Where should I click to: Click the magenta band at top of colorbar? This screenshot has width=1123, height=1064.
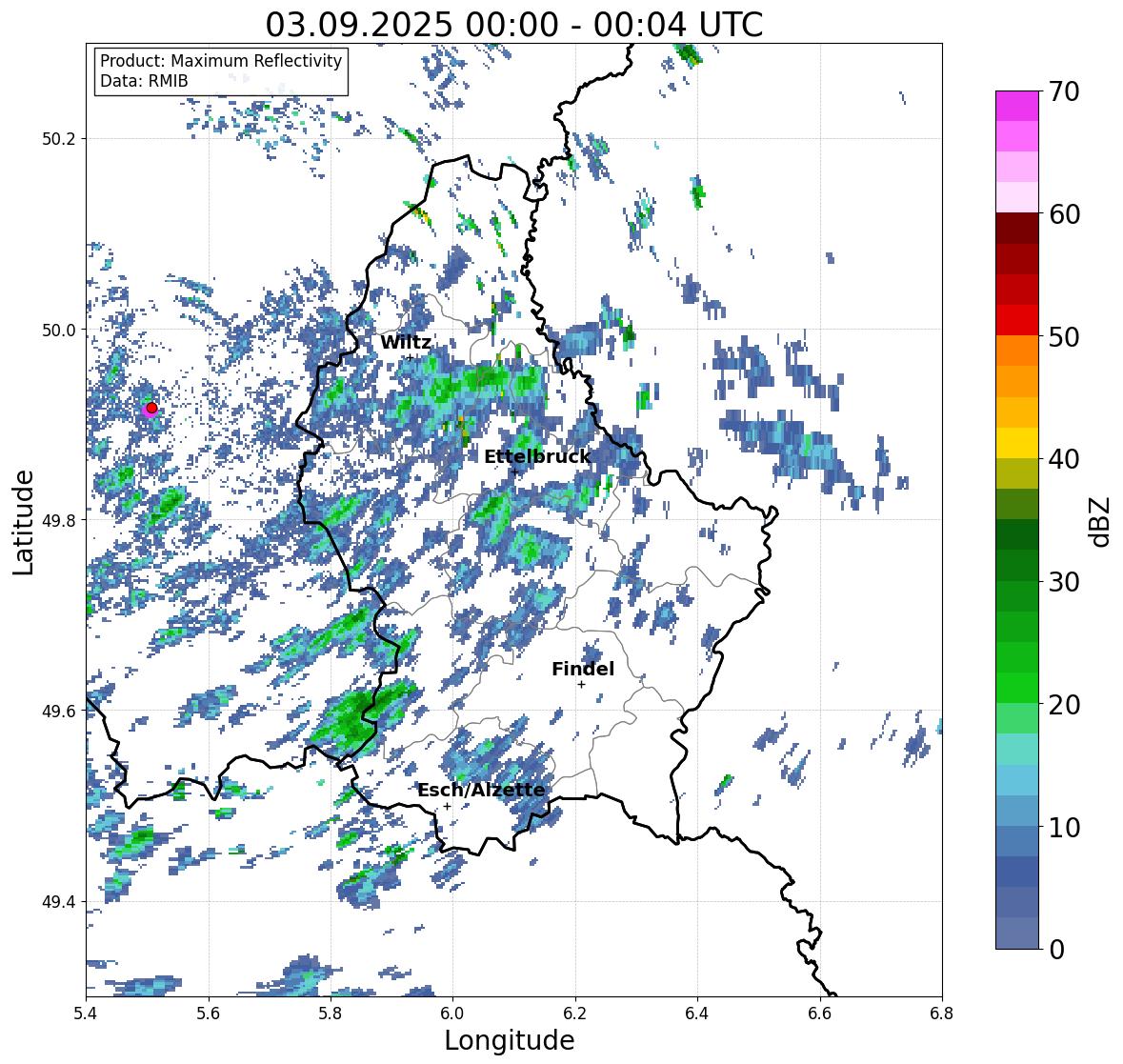tap(1017, 106)
